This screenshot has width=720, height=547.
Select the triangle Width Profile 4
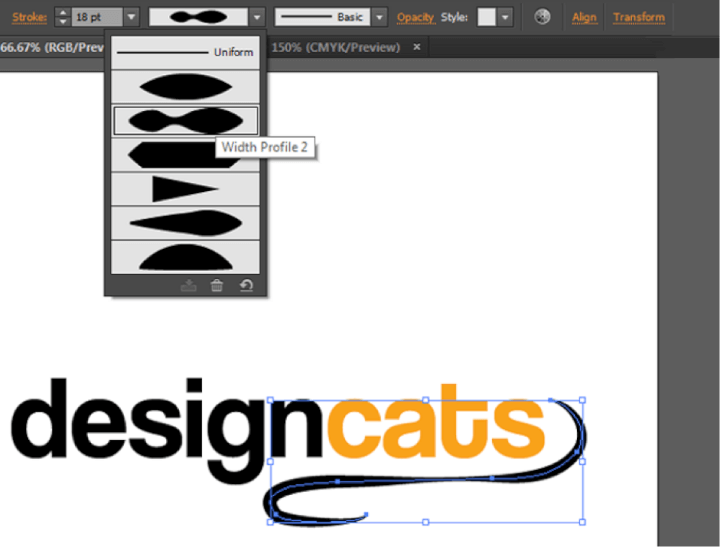[x=186, y=189]
